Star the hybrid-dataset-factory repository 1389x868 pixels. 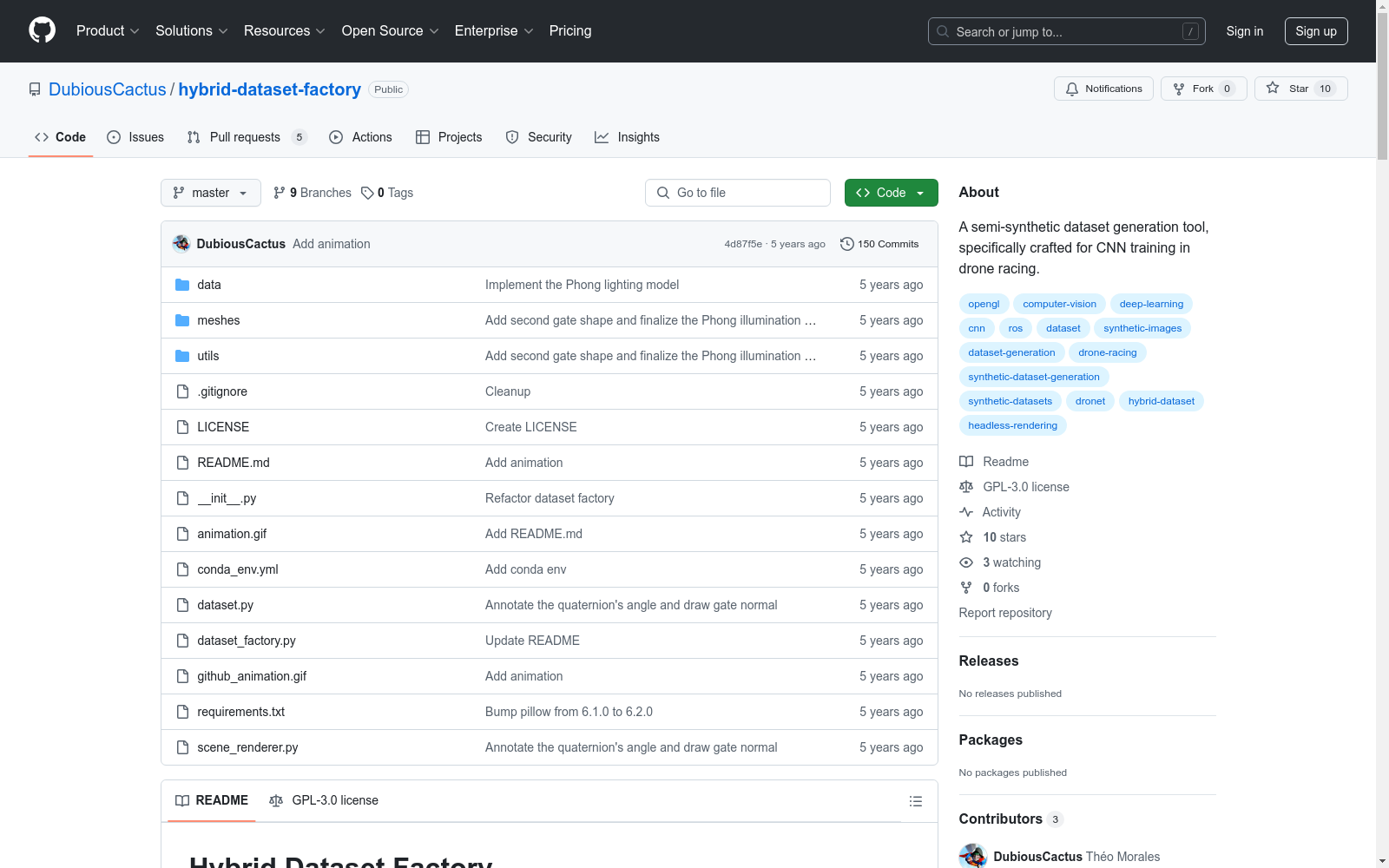coord(1300,89)
